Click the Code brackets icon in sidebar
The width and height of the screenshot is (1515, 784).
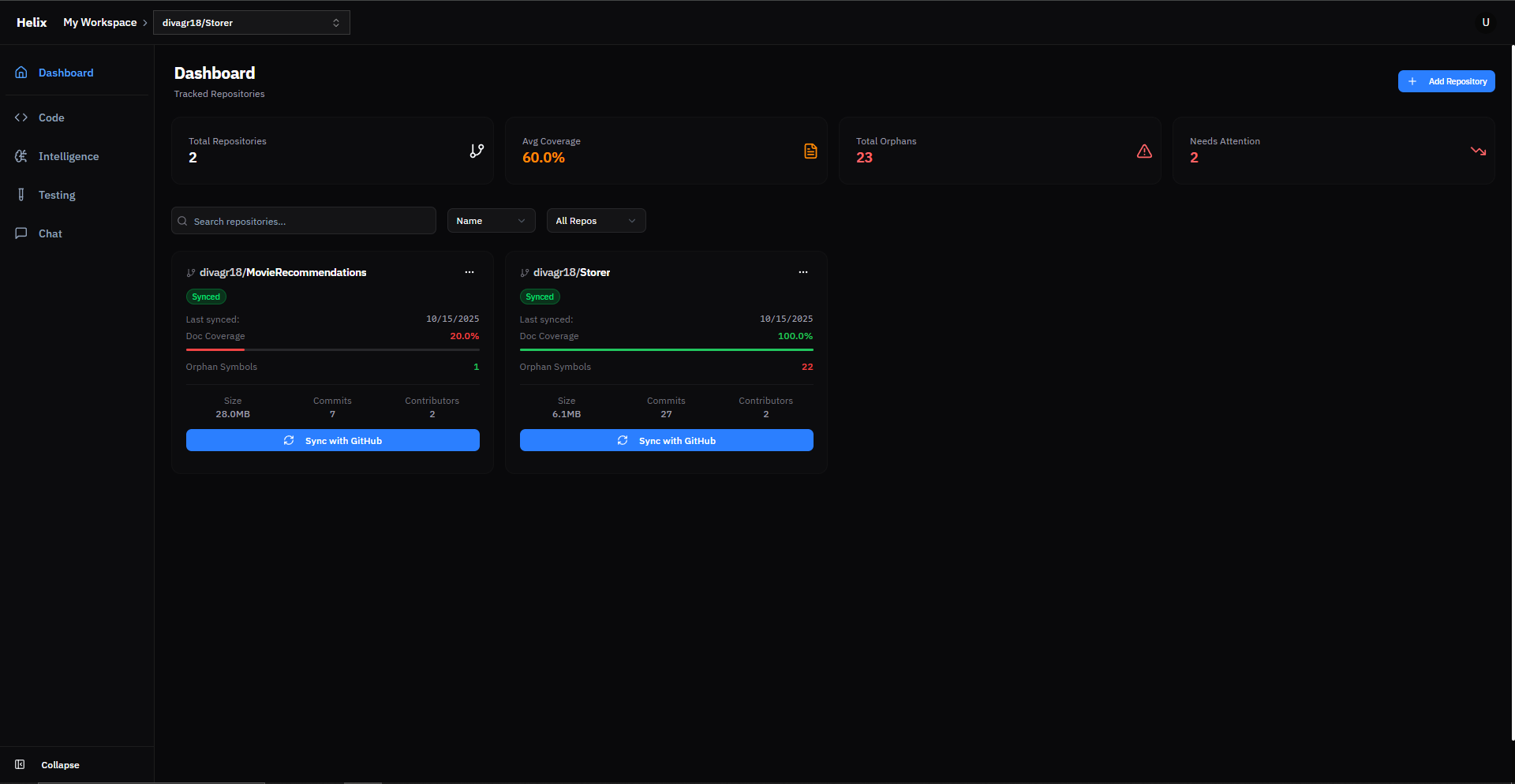click(x=21, y=118)
